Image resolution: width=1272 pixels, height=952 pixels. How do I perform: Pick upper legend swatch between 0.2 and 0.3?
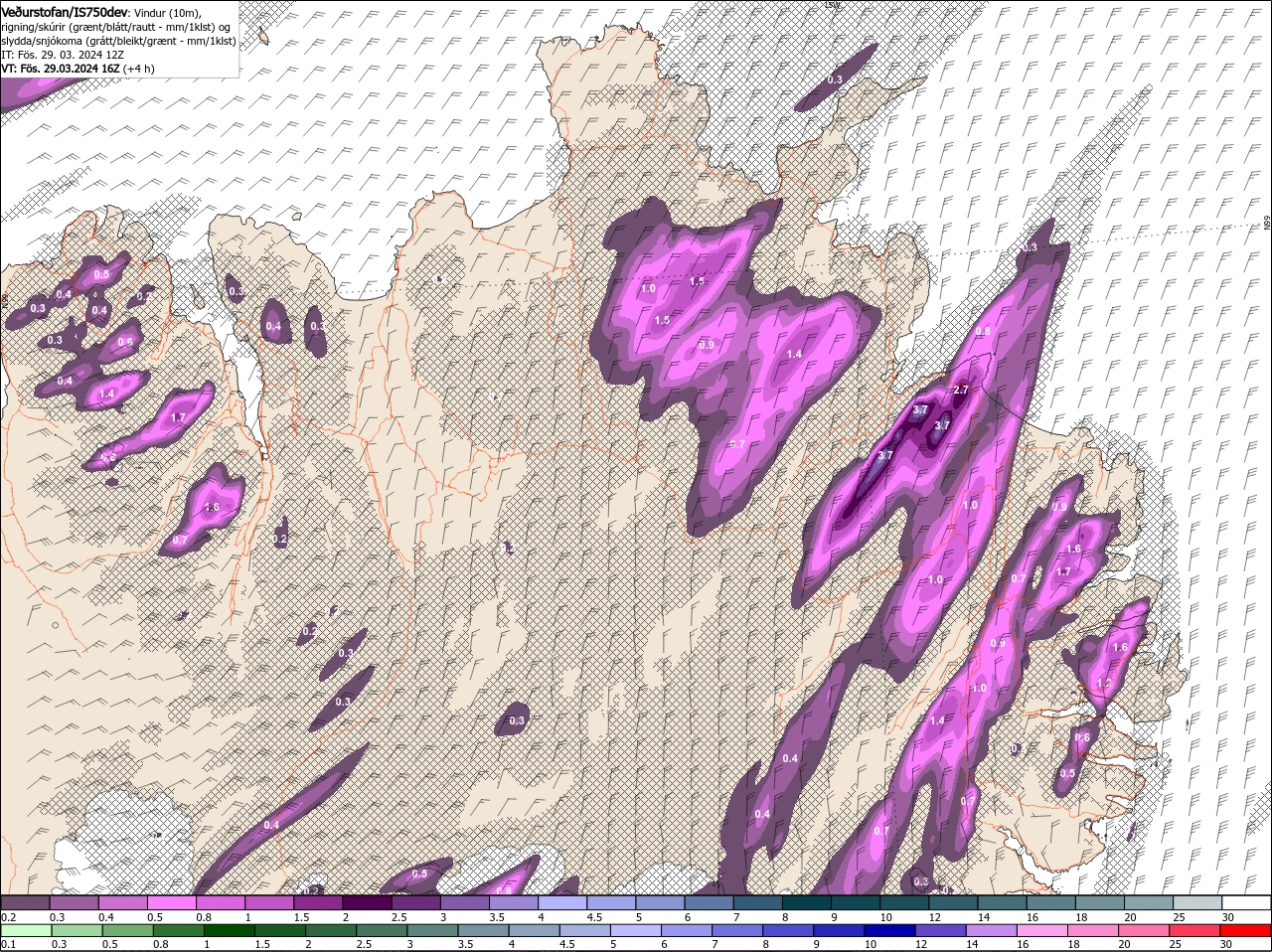(x=25, y=902)
